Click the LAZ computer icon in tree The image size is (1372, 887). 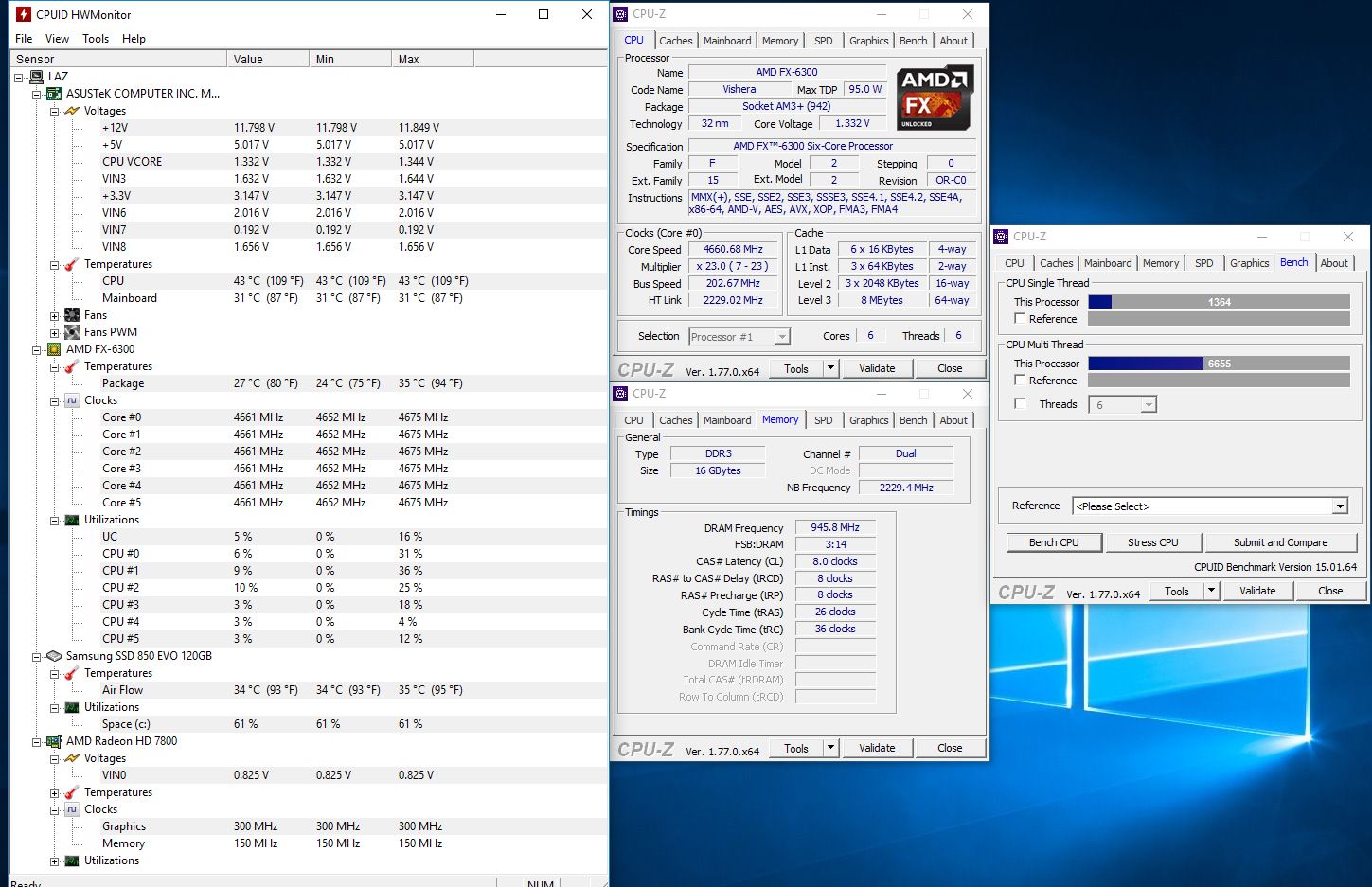coord(36,77)
